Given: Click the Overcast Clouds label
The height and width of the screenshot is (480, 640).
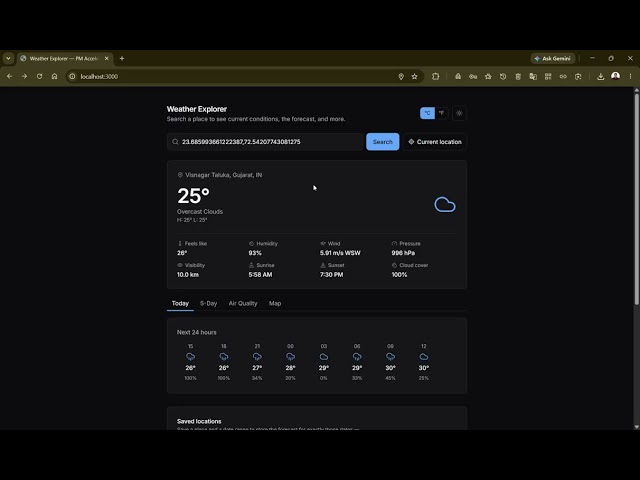Looking at the screenshot, I should point(200,211).
